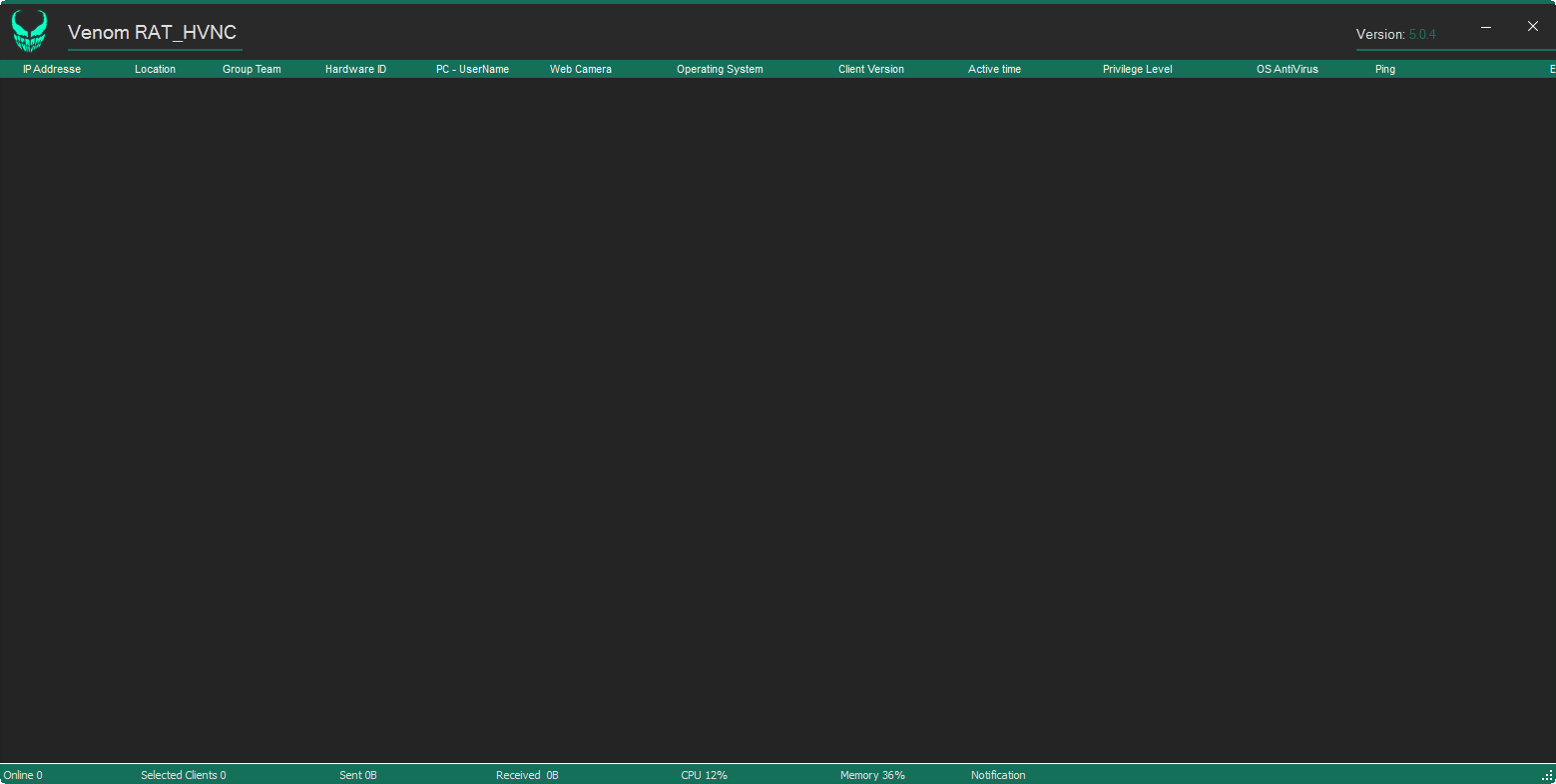The height and width of the screenshot is (784, 1556).
Task: Click the PC - UserName column header
Action: 472,69
